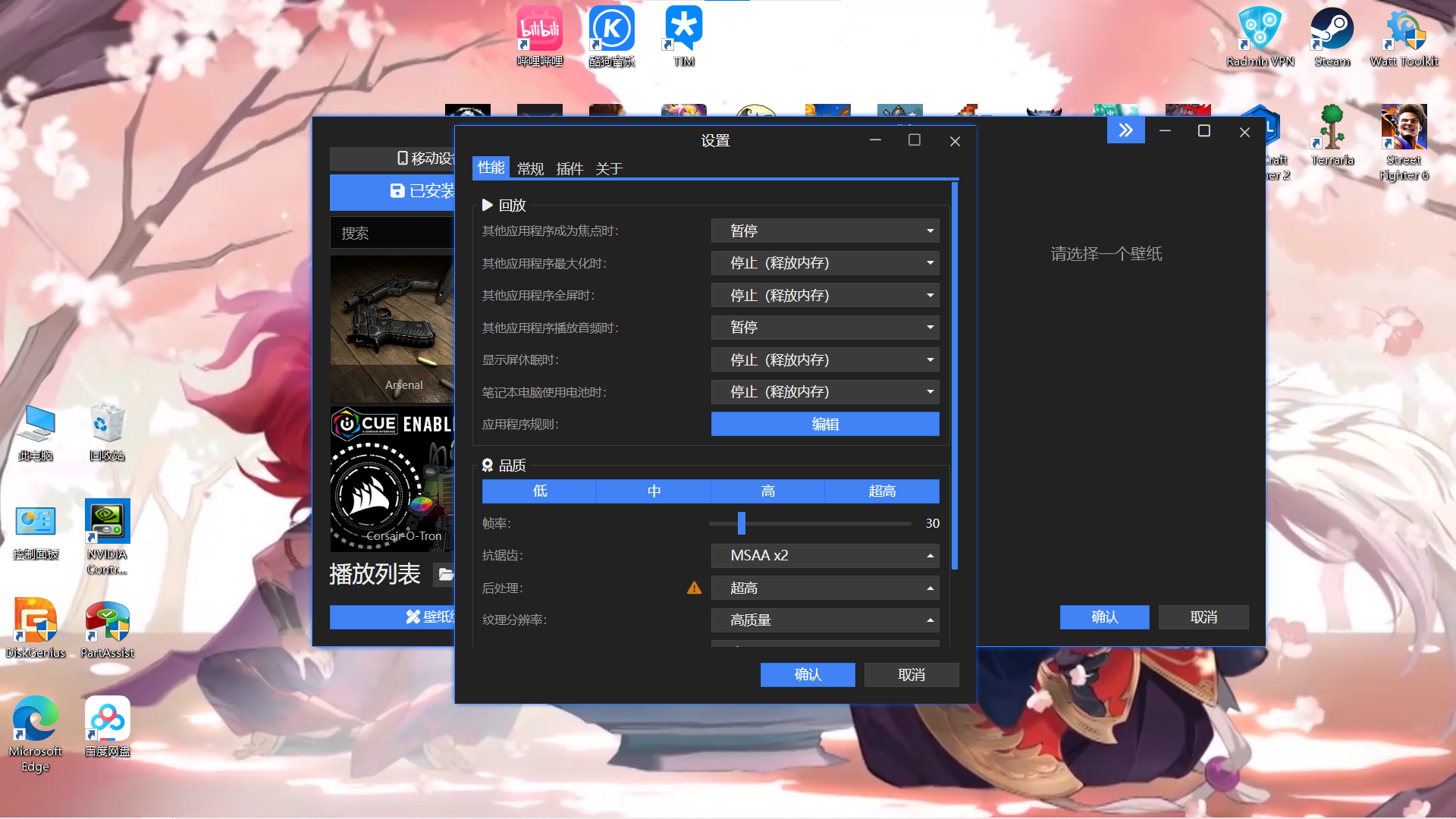Open the bilibili desktop shortcut
This screenshot has height=819, width=1456.
[540, 36]
